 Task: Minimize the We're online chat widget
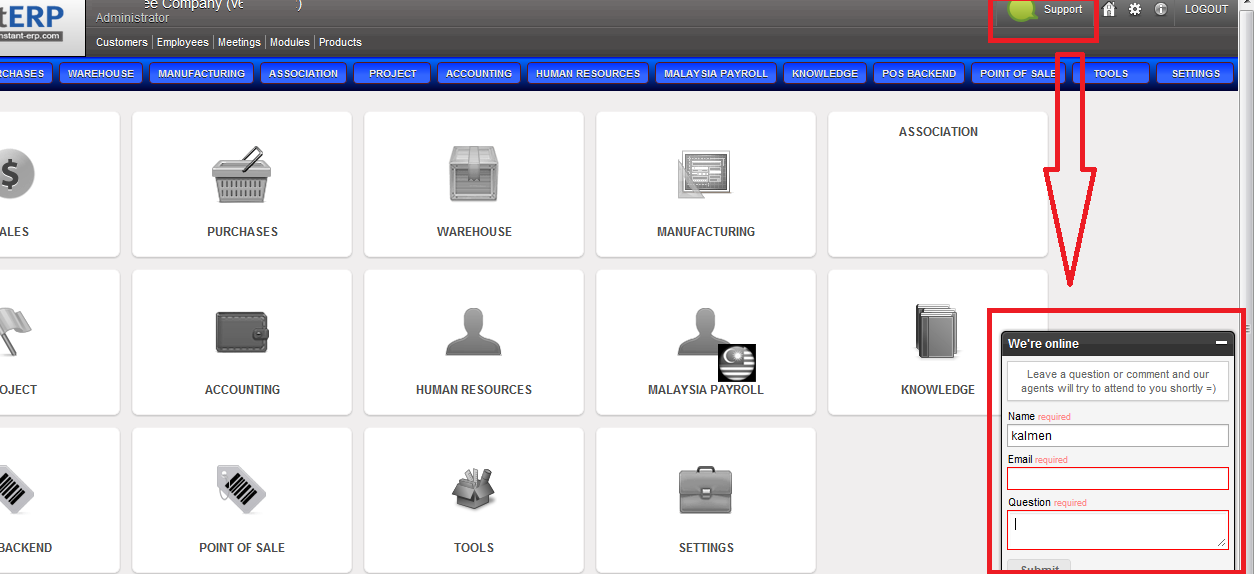[x=1221, y=343]
